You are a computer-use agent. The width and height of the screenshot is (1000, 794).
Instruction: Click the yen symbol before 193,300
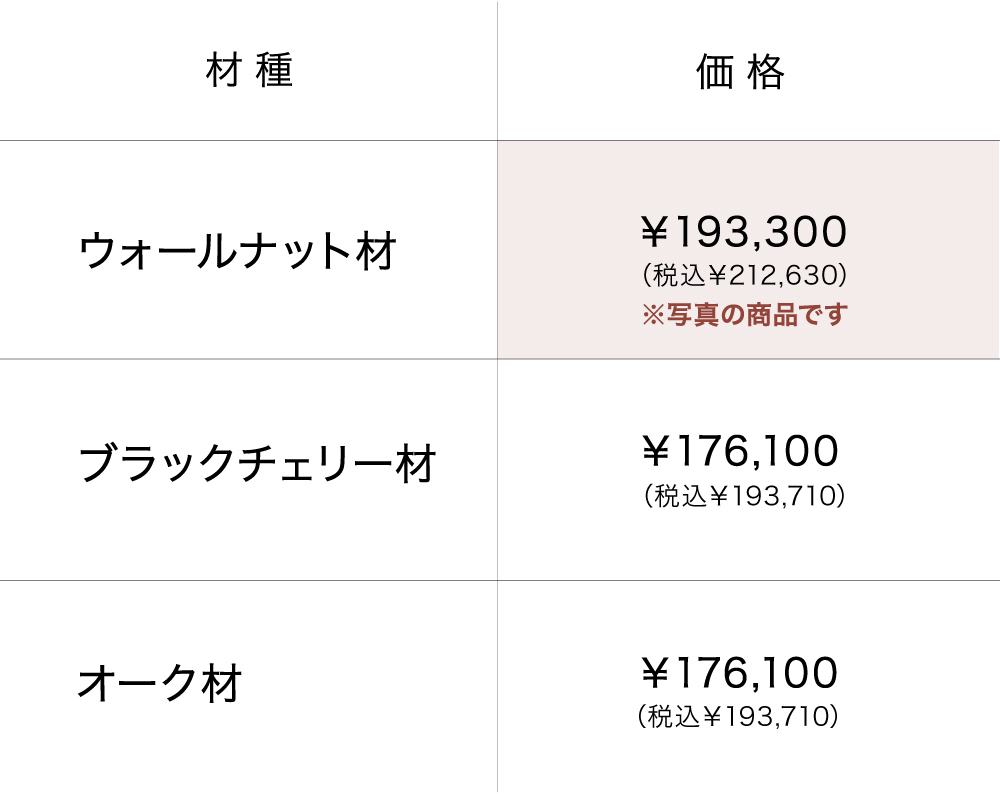coord(656,232)
